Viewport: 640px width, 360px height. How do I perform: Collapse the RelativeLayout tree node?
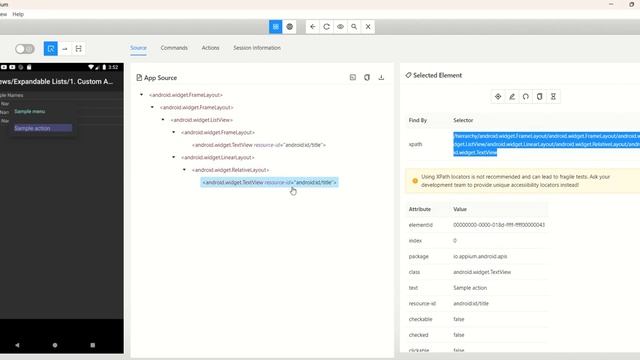click(184, 170)
